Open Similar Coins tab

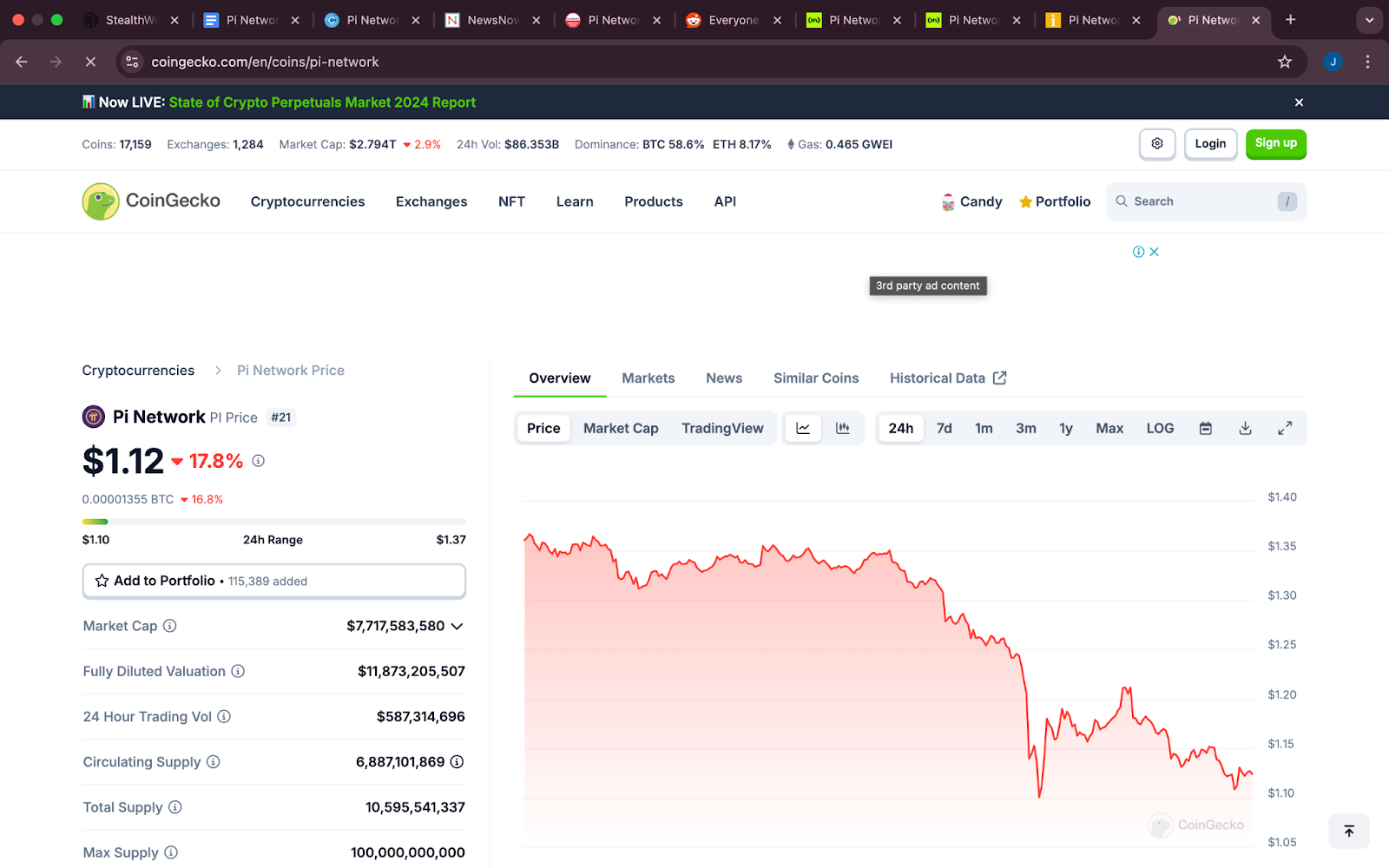(x=816, y=378)
